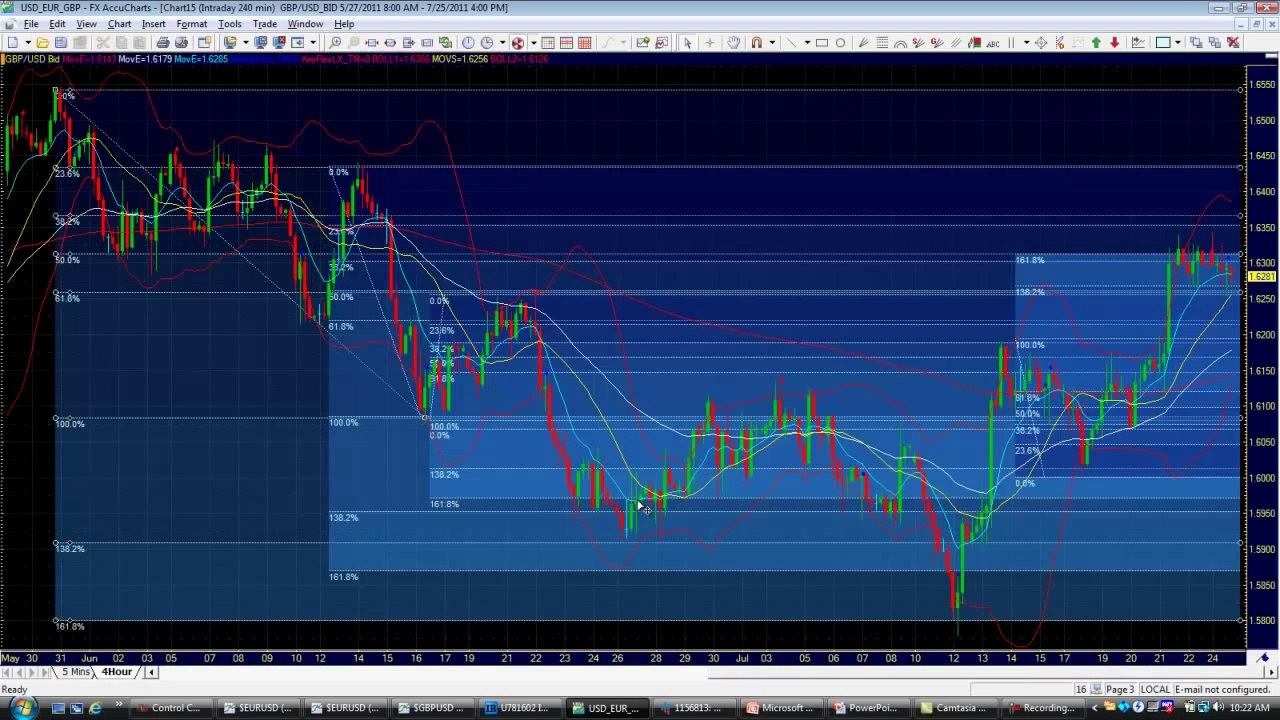The width and height of the screenshot is (1280, 720).
Task: Open the Insert menu
Action: point(153,24)
